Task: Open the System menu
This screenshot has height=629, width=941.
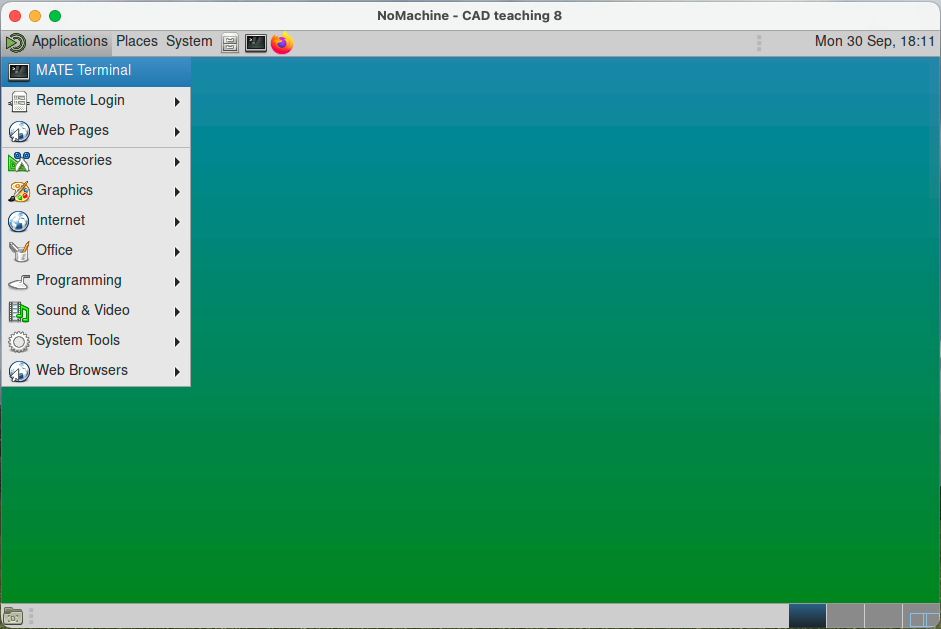Action: pos(188,41)
